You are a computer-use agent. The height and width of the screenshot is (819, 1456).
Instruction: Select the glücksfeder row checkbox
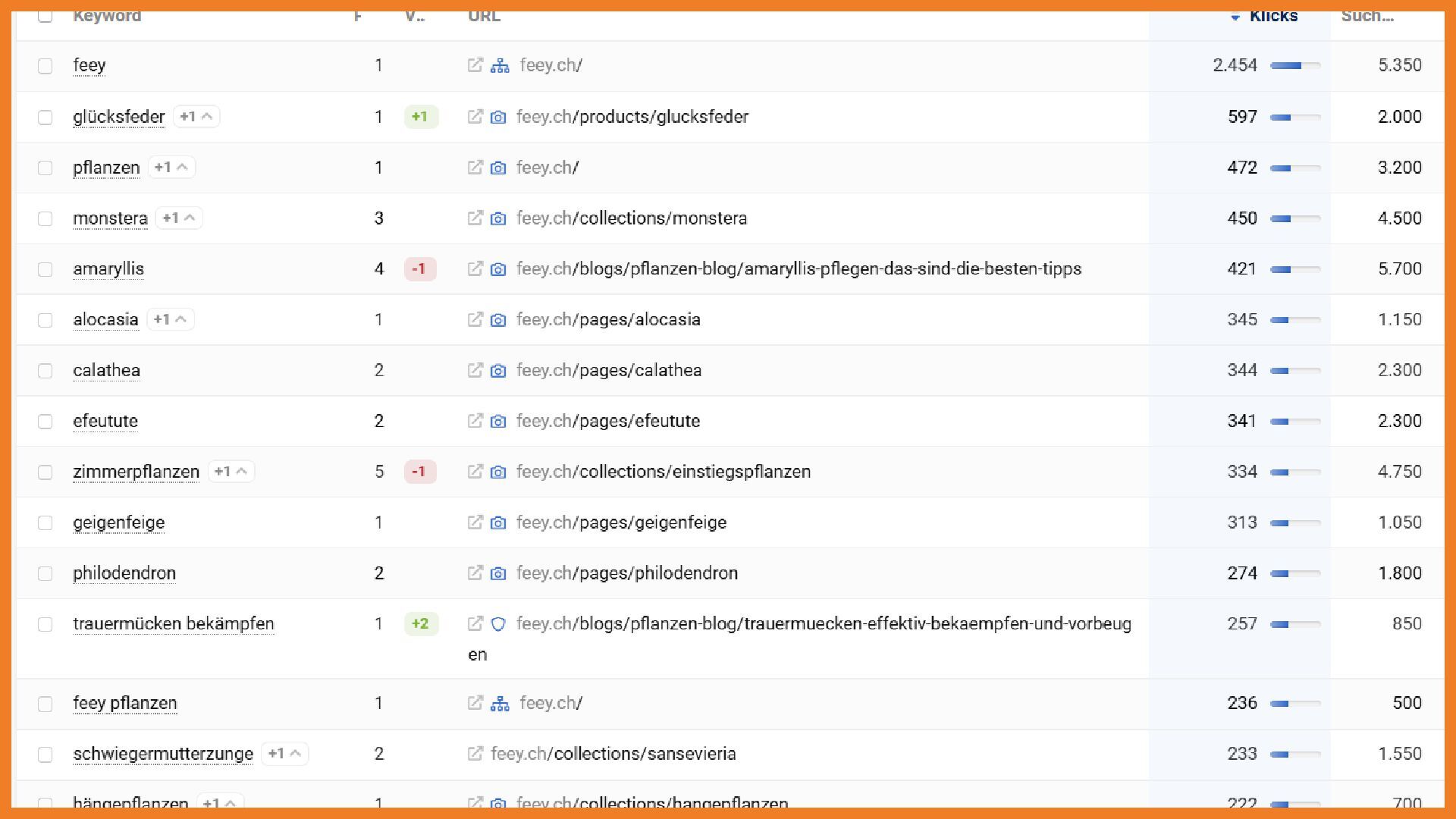pos(45,118)
